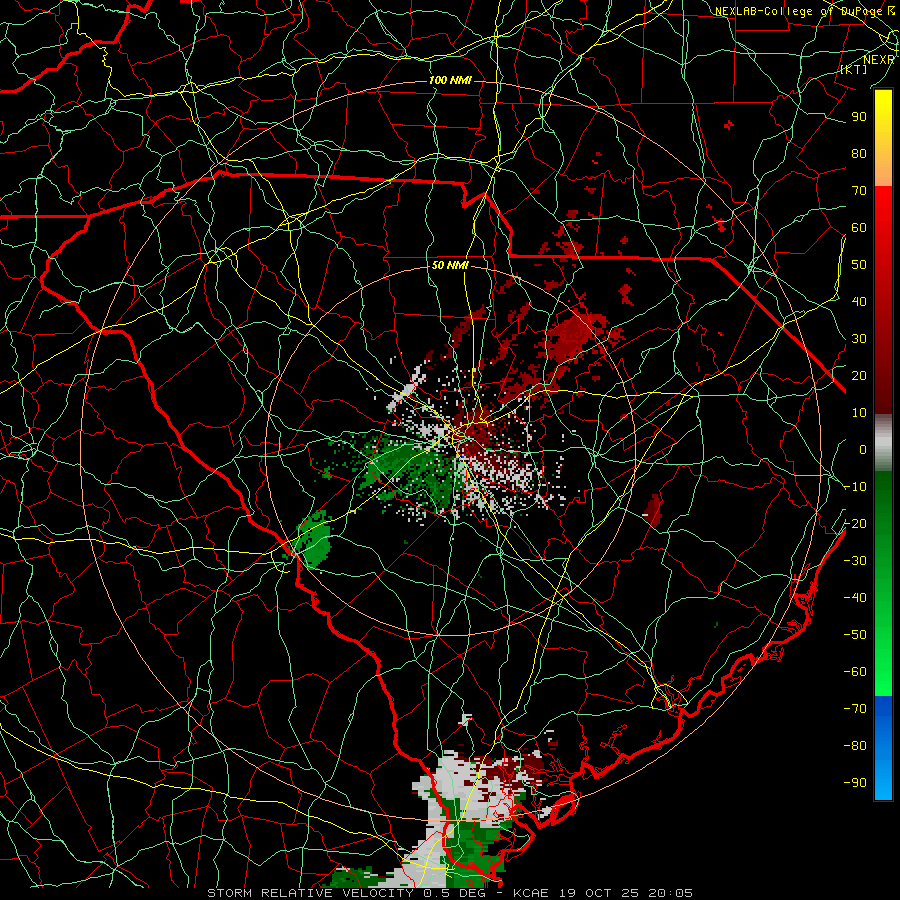Click the 40 value on the velocity scale
The width and height of the screenshot is (900, 900).
859,301
